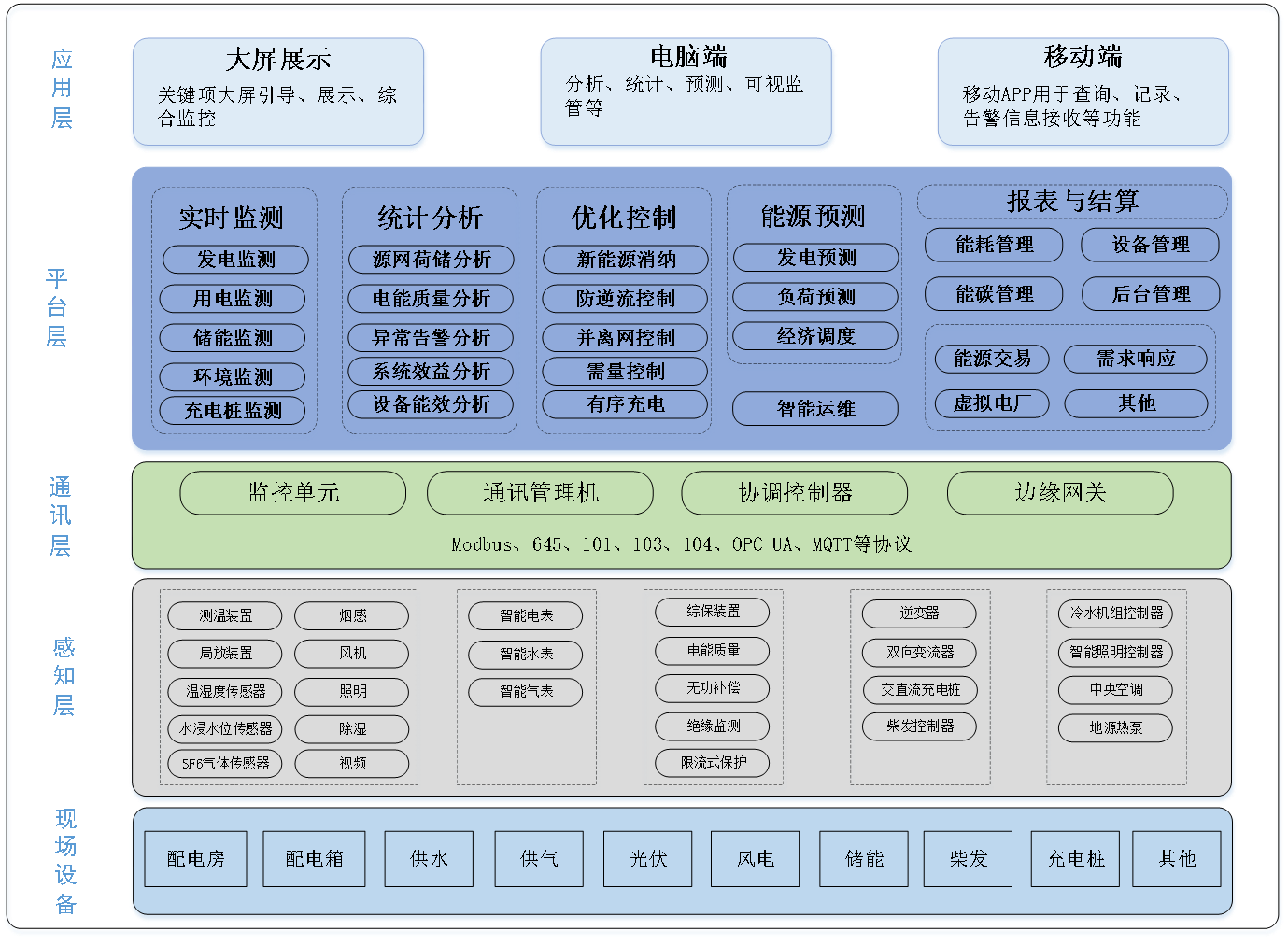Expand the 报表与结算 section

pos(1072,201)
